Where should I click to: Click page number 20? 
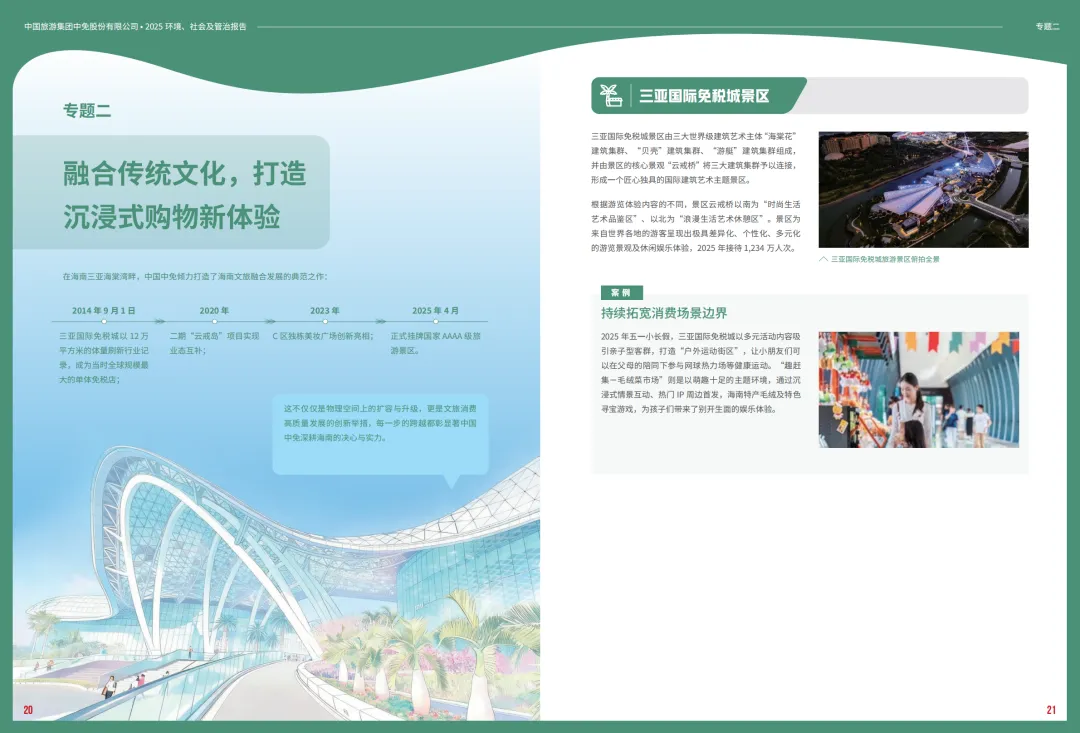tap(28, 710)
